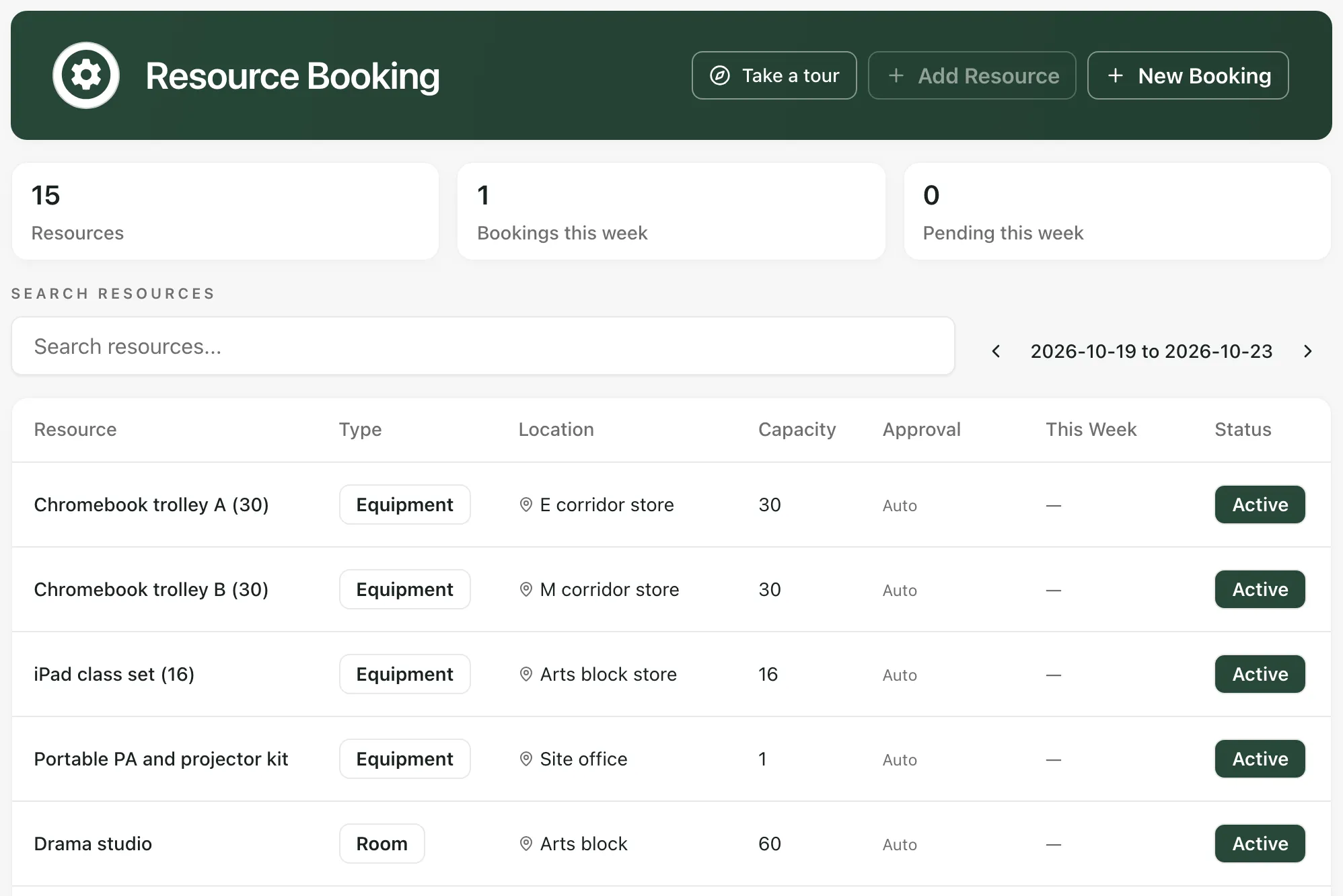Image resolution: width=1343 pixels, height=896 pixels.
Task: Toggle Active status for Chromebook trolley B
Action: (1260, 589)
